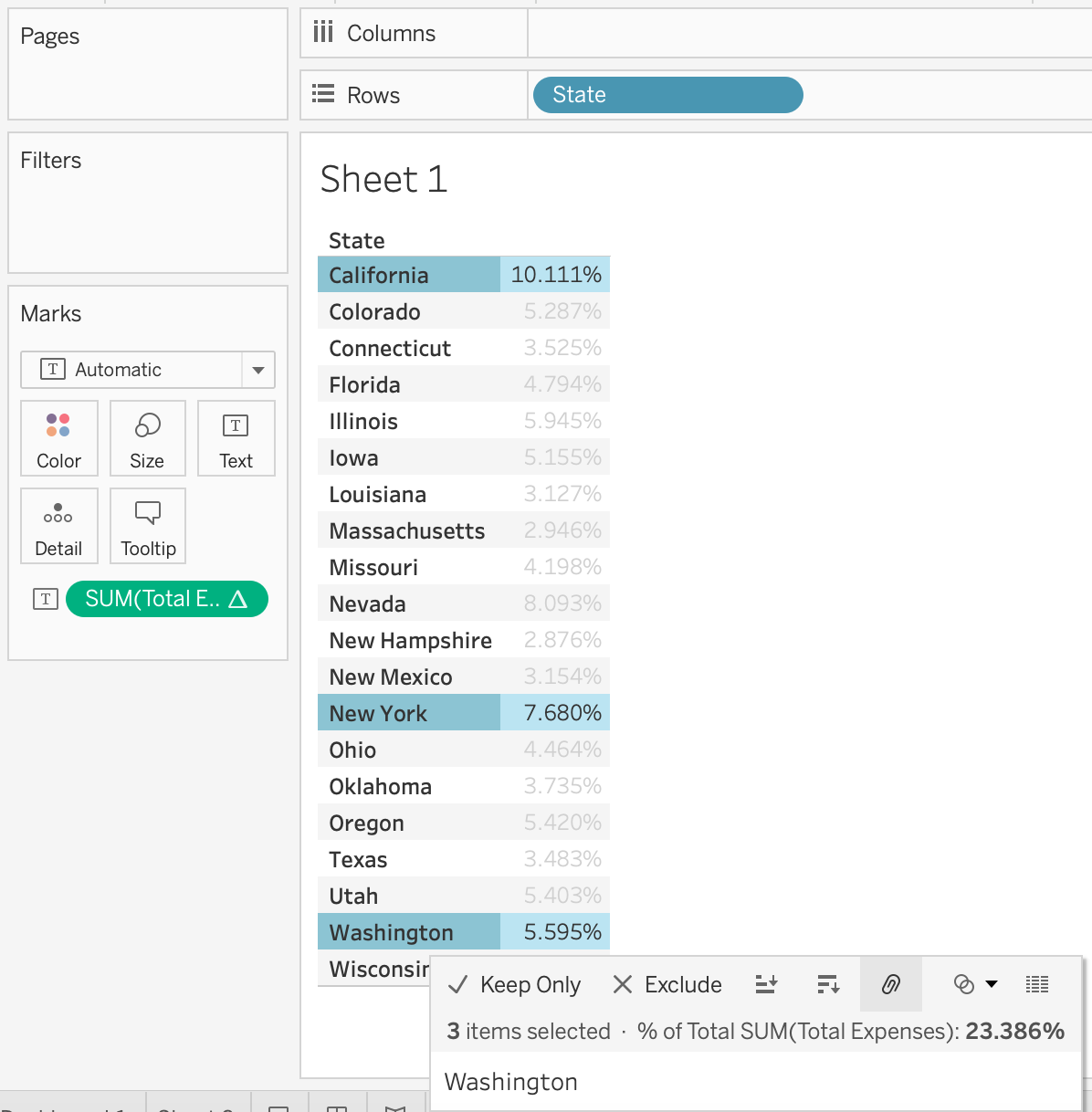
Task: Click the paperclip group members icon
Action: pos(891,984)
